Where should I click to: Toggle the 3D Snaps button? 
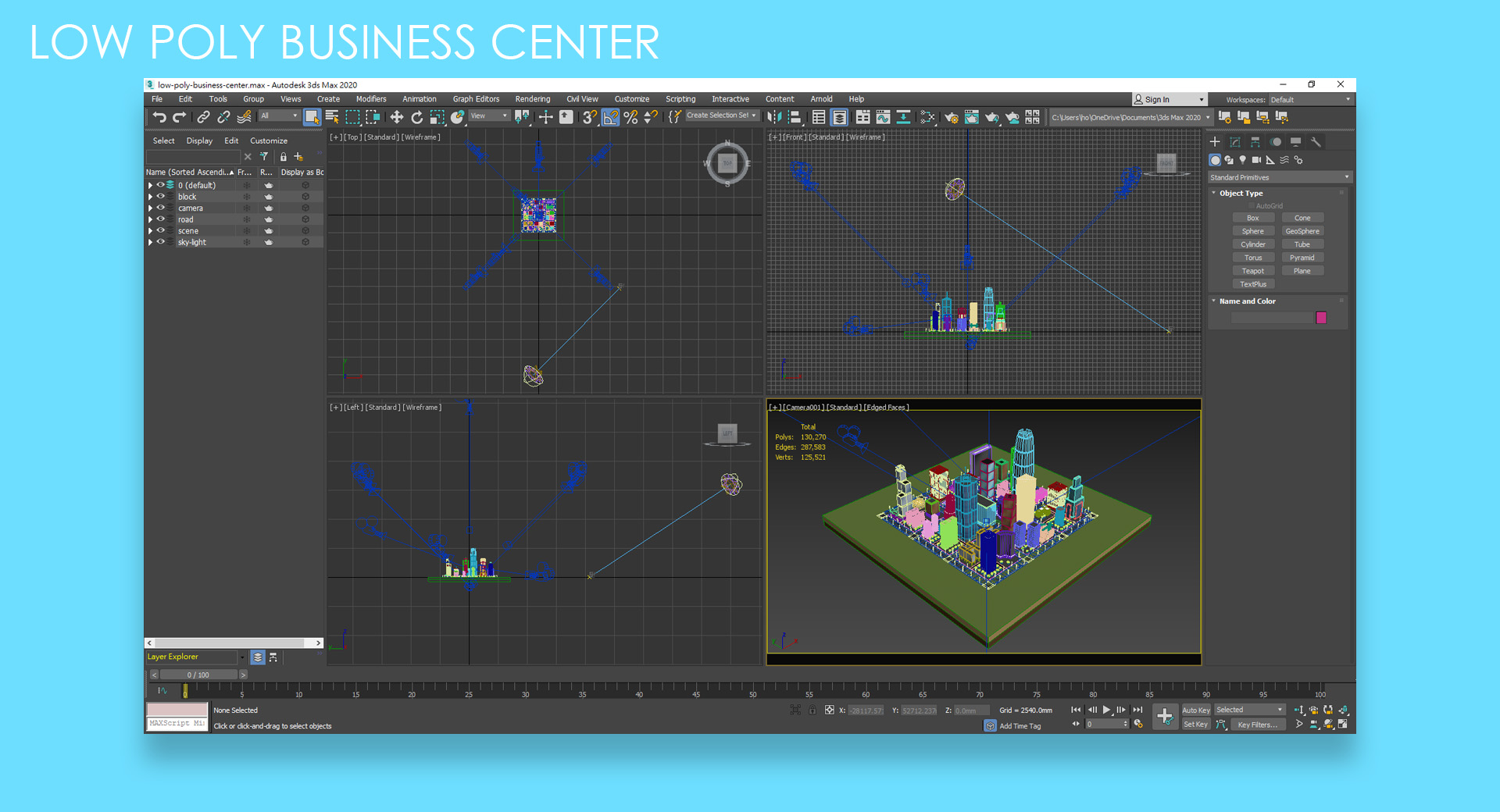point(590,117)
